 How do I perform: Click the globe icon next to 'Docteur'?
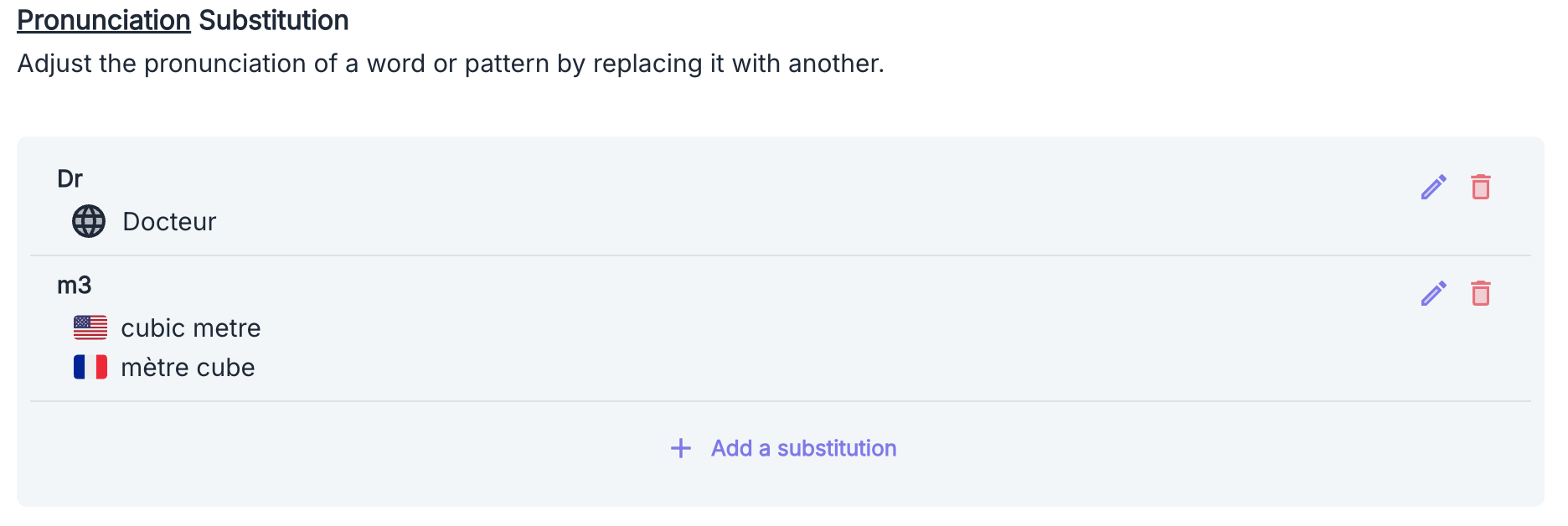(x=87, y=221)
